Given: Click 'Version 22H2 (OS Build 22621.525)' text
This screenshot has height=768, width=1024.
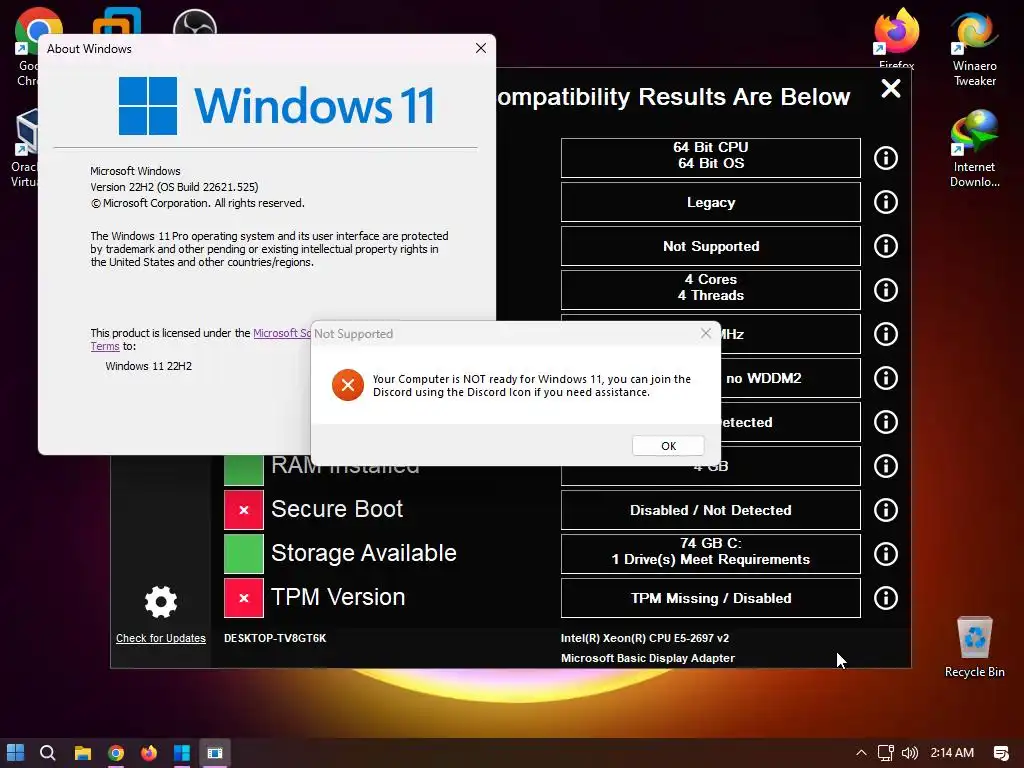Looking at the screenshot, I should (174, 187).
